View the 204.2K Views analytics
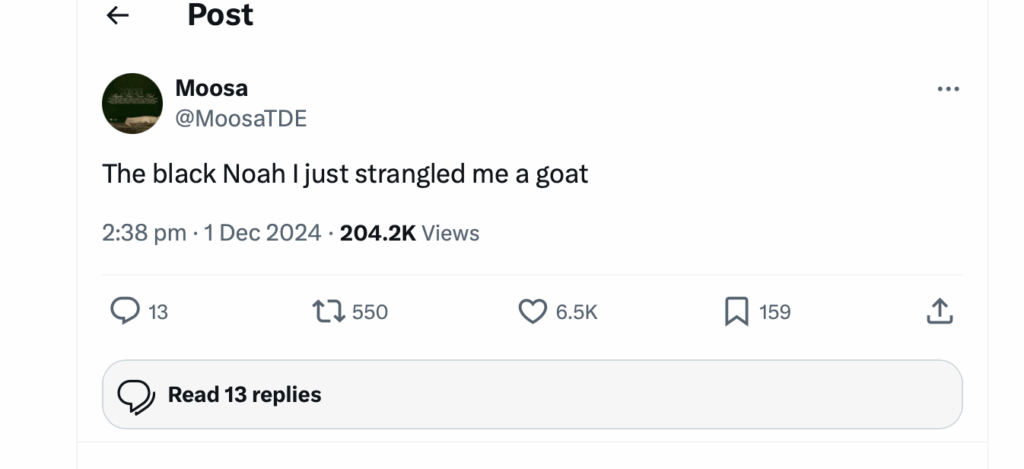This screenshot has height=469, width=1024. [410, 233]
